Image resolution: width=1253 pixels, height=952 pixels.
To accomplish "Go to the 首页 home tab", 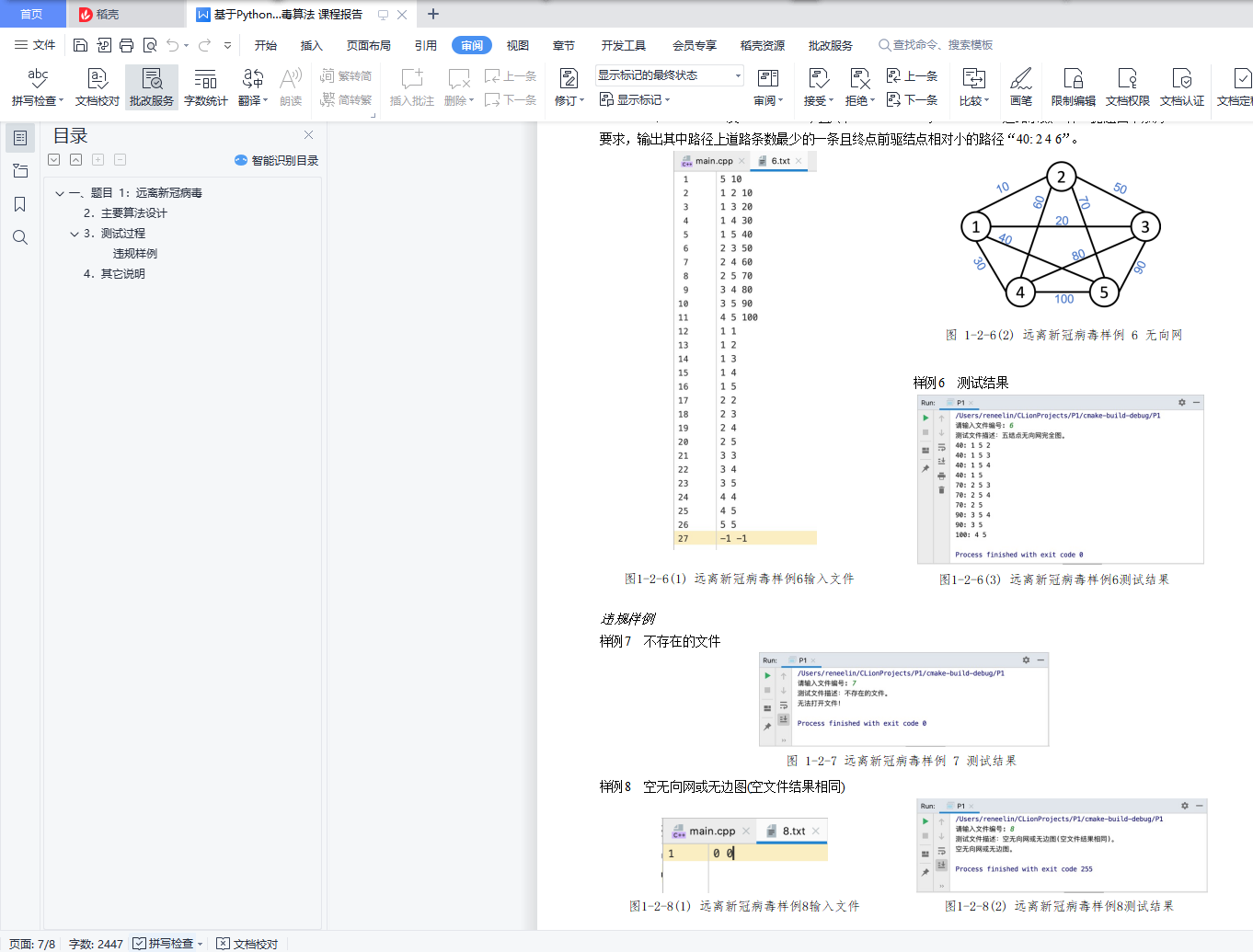I will [32, 14].
